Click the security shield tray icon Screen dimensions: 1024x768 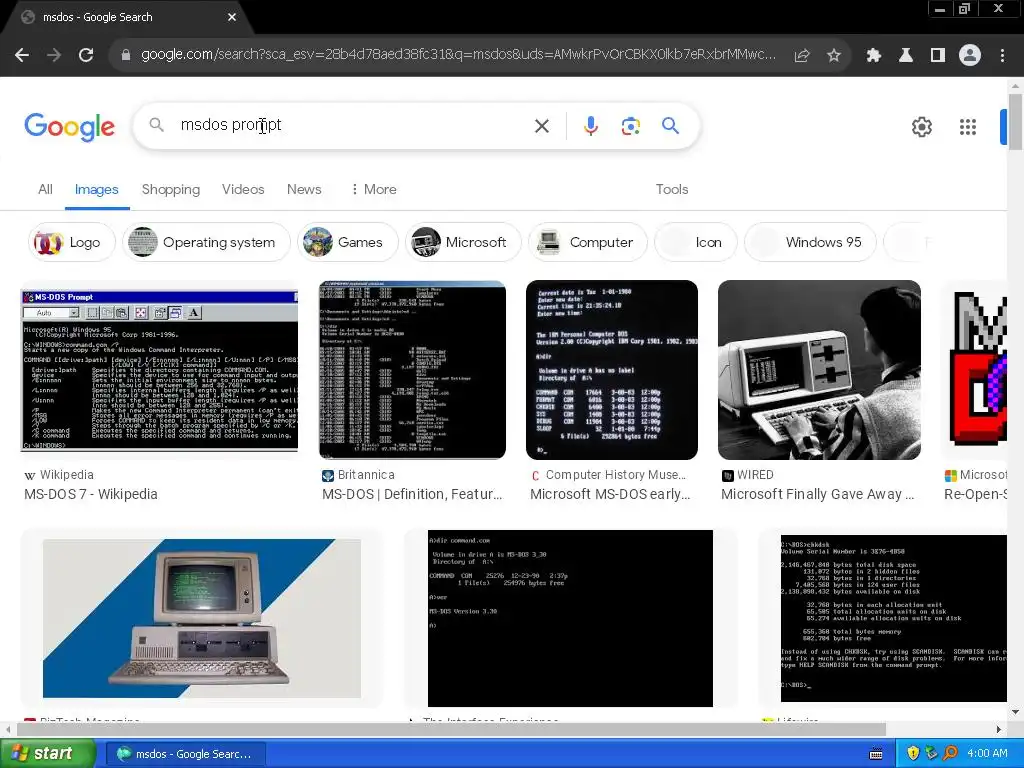[x=913, y=754]
